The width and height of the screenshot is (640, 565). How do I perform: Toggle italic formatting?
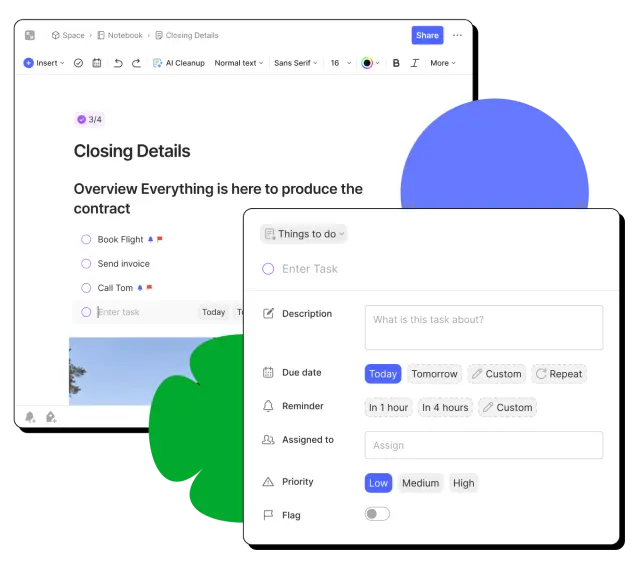click(415, 63)
